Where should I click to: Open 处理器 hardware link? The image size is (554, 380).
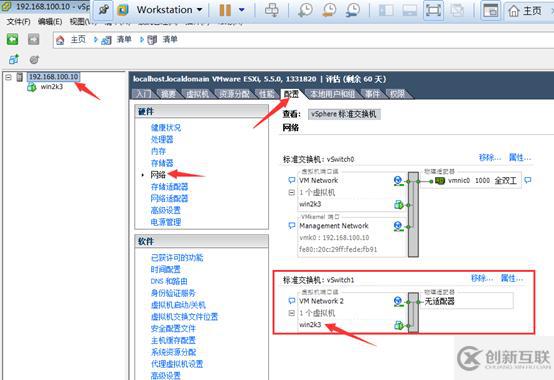(x=162, y=139)
